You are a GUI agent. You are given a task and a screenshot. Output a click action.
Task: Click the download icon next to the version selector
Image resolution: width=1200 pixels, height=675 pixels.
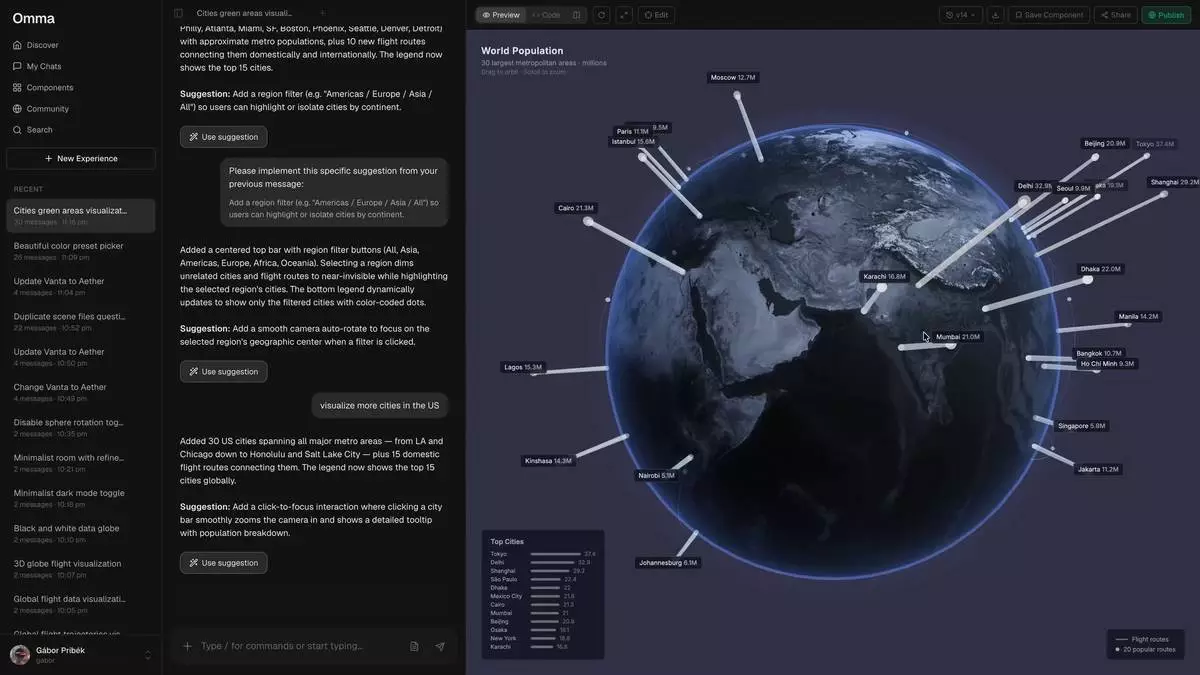[x=995, y=15]
